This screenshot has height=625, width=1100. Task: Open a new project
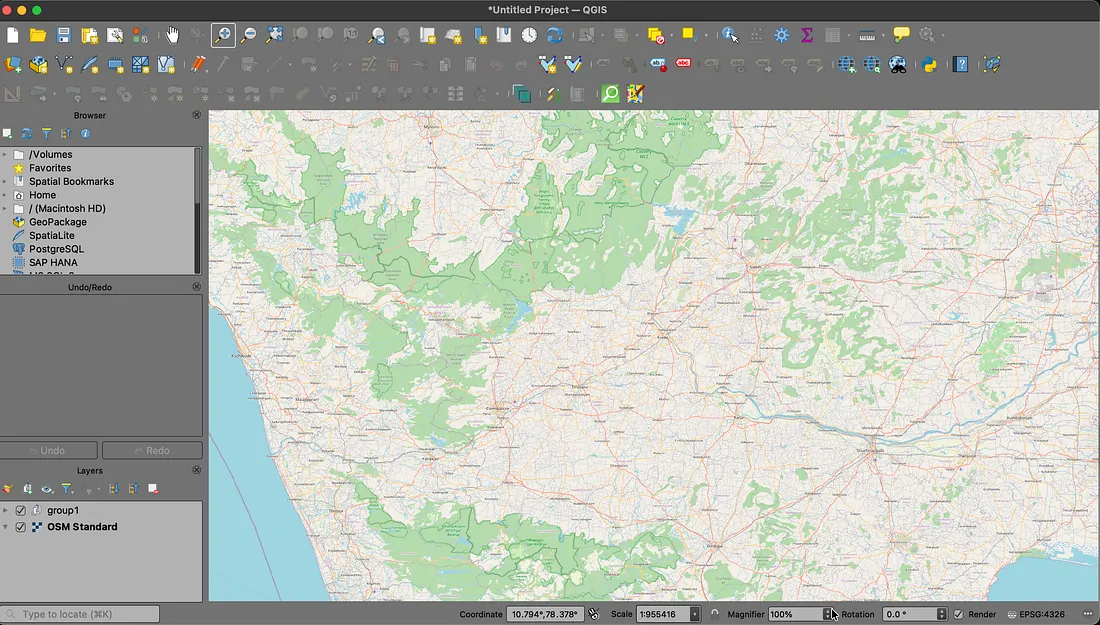pyautogui.click(x=12, y=34)
